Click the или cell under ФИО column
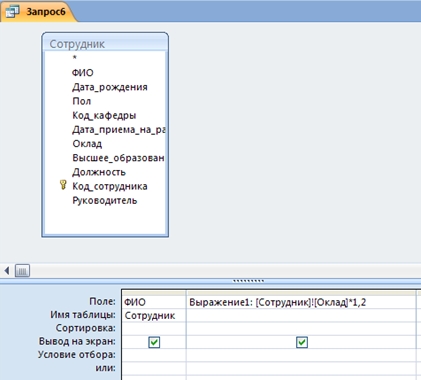 (x=154, y=368)
